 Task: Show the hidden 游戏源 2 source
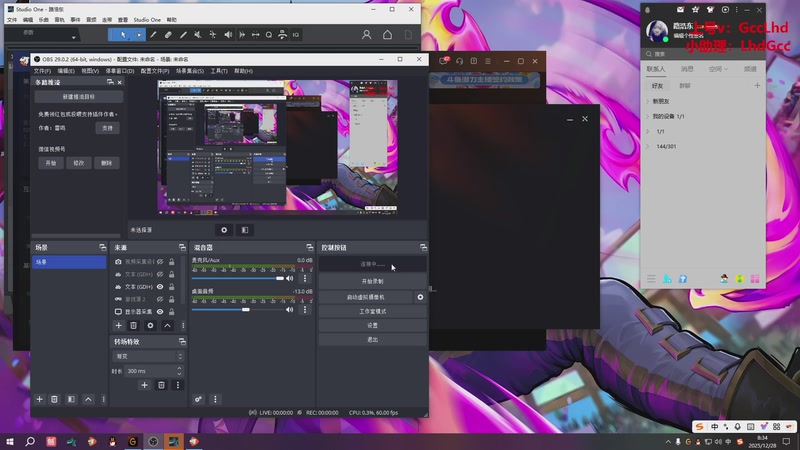click(160, 299)
